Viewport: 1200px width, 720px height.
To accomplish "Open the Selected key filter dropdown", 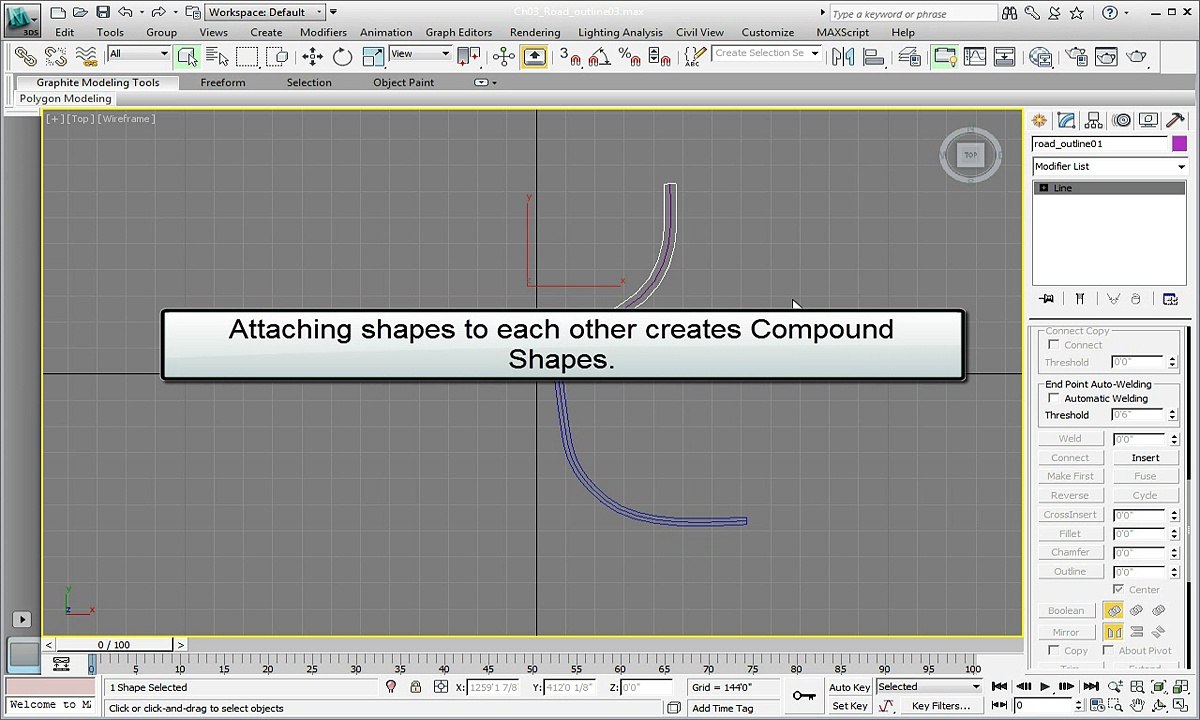I will click(x=929, y=687).
